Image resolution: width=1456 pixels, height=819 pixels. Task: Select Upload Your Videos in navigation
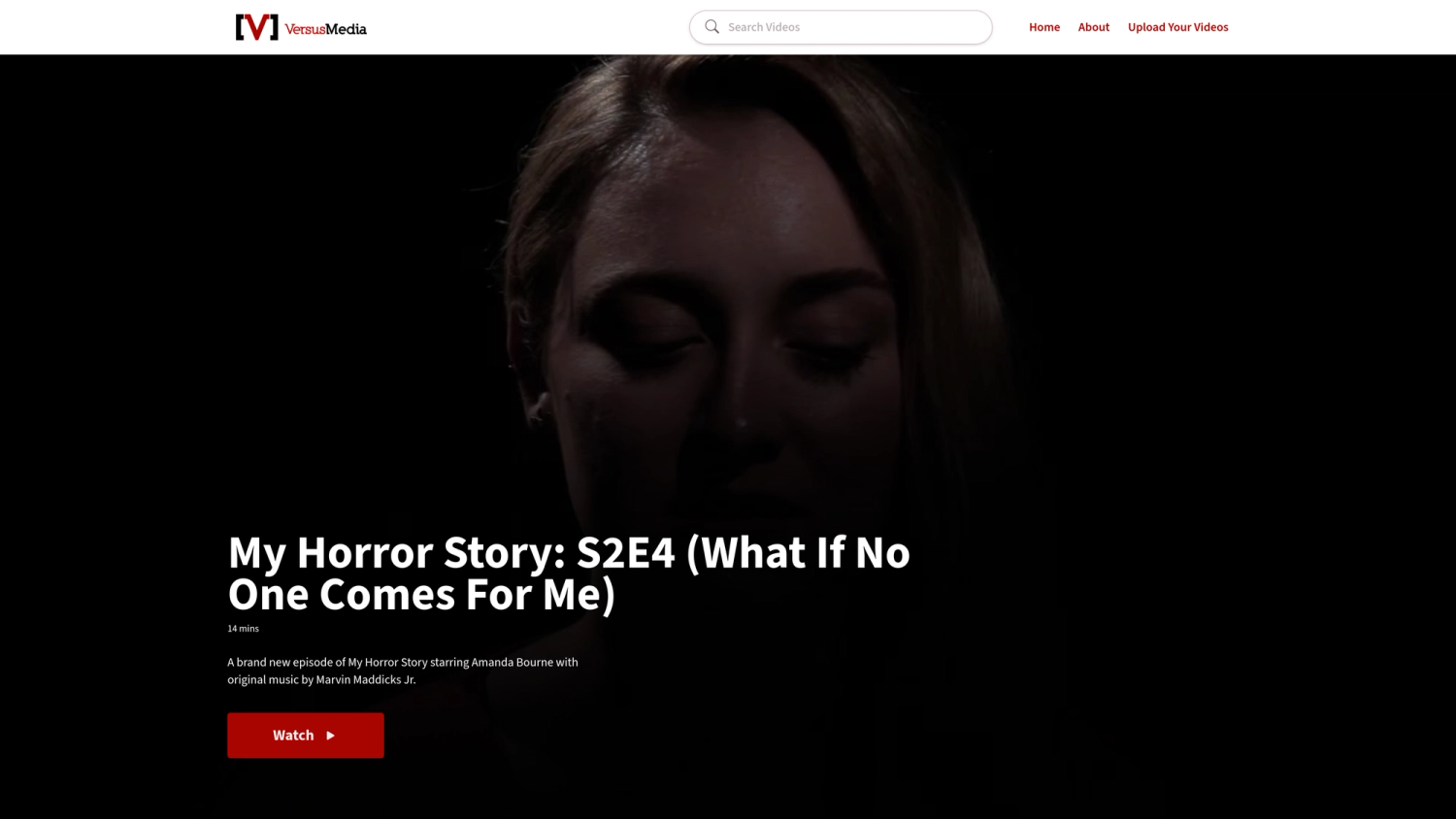[x=1177, y=27]
